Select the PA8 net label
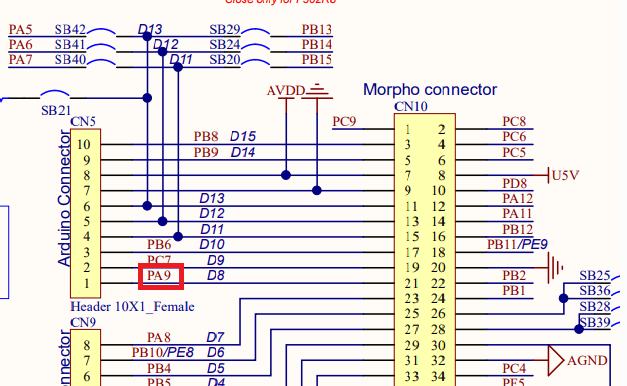This screenshot has width=627, height=386. [x=159, y=338]
